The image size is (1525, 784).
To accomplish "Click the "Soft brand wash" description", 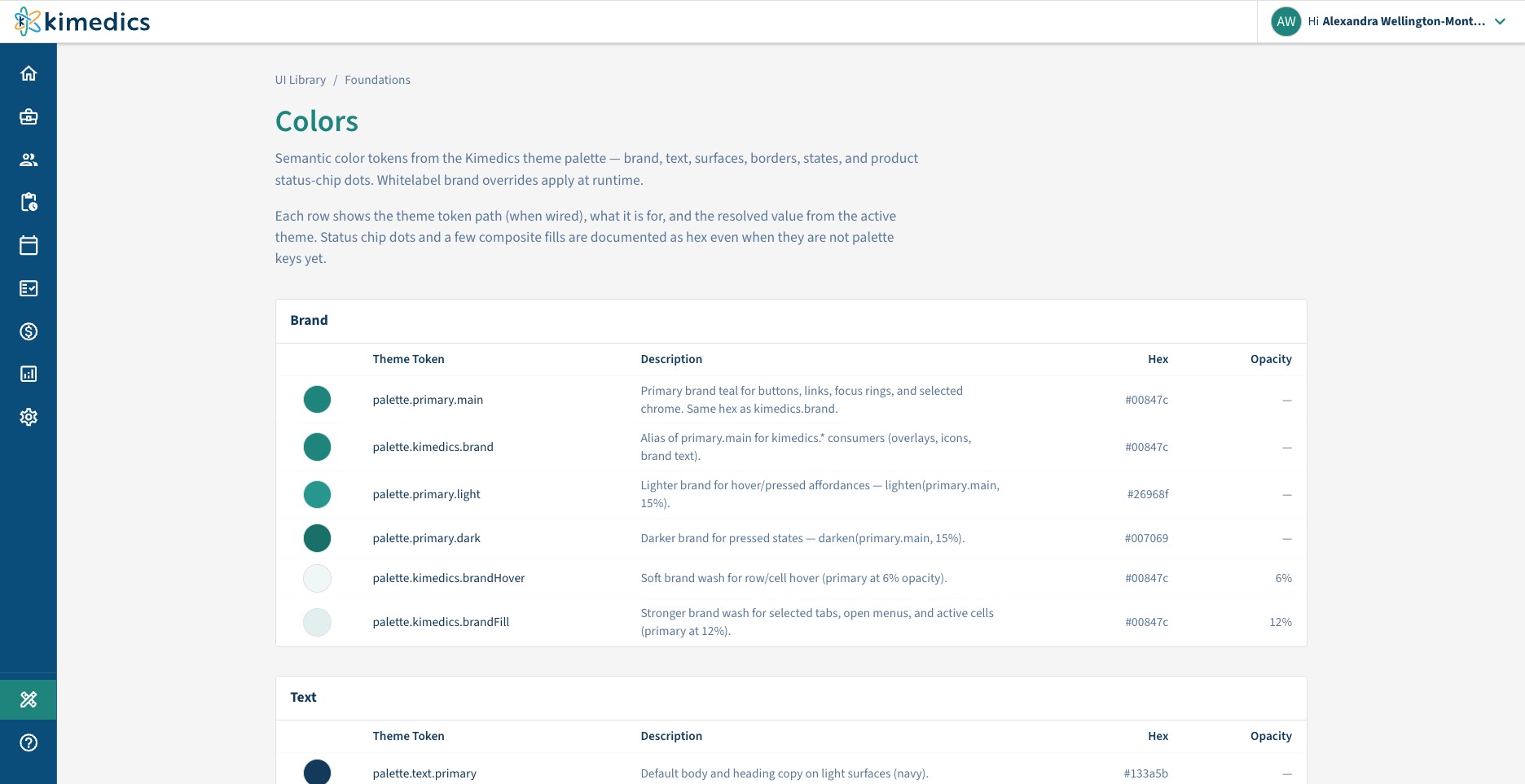I will [x=793, y=578].
